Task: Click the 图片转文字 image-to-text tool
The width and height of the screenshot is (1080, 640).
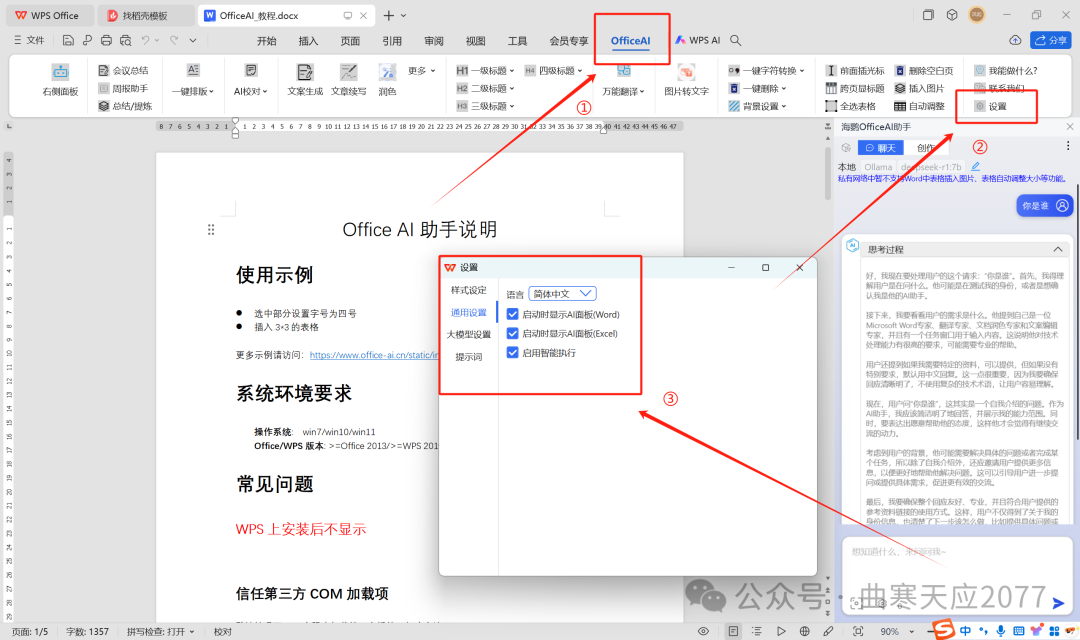Action: pos(686,80)
